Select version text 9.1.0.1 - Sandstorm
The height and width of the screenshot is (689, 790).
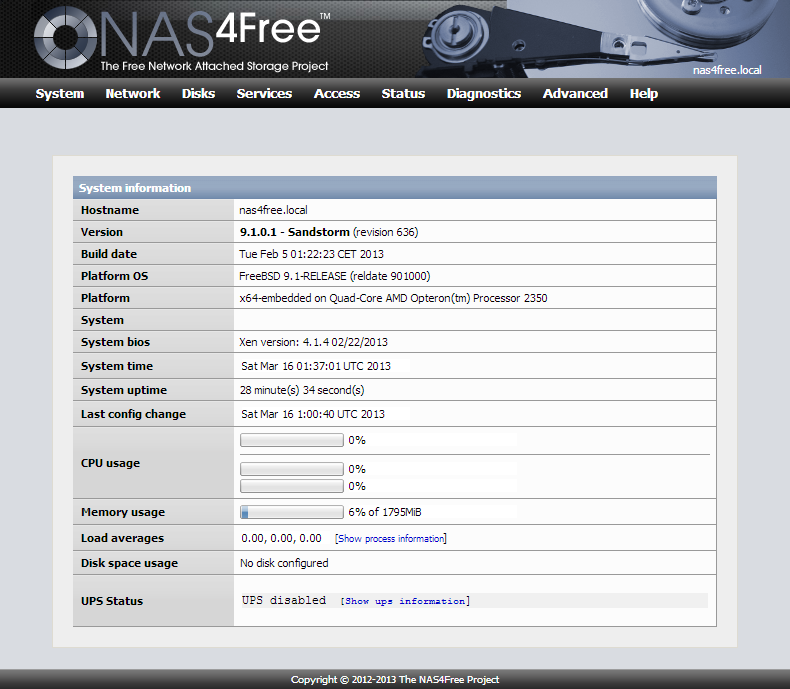295,232
